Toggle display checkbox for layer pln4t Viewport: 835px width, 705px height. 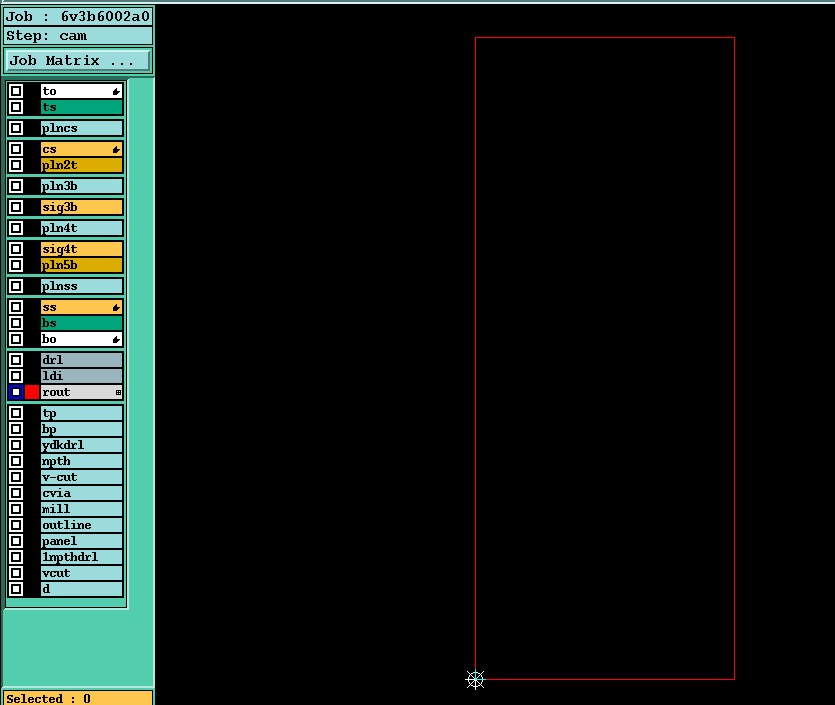(x=16, y=228)
